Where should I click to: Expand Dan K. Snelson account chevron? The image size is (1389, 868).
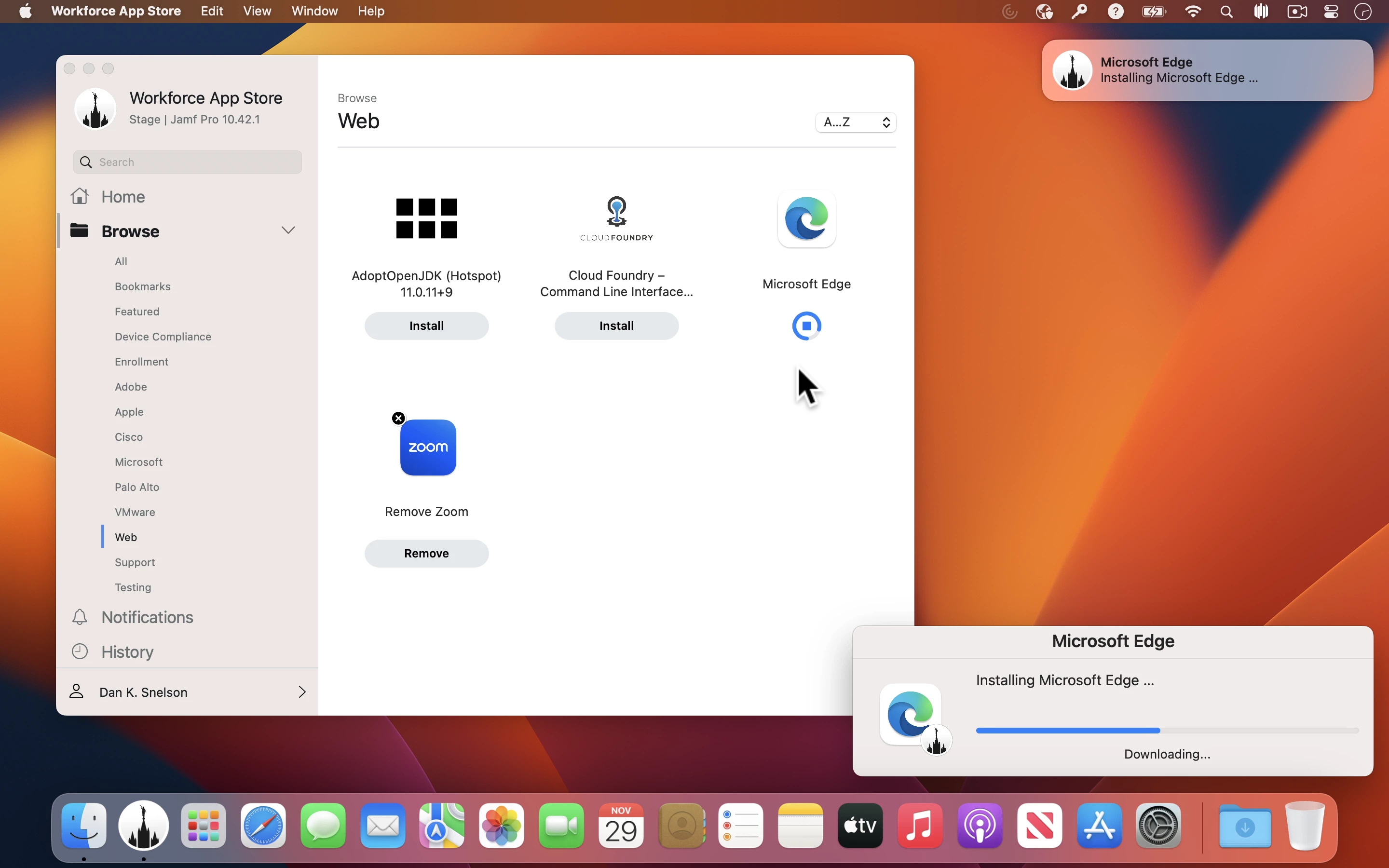(302, 692)
